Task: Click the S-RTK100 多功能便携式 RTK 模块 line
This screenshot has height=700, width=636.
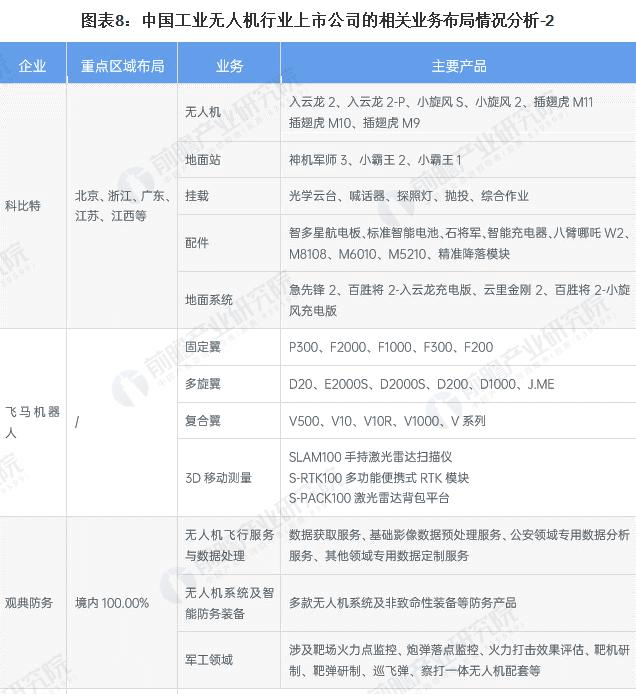Action: [379, 478]
